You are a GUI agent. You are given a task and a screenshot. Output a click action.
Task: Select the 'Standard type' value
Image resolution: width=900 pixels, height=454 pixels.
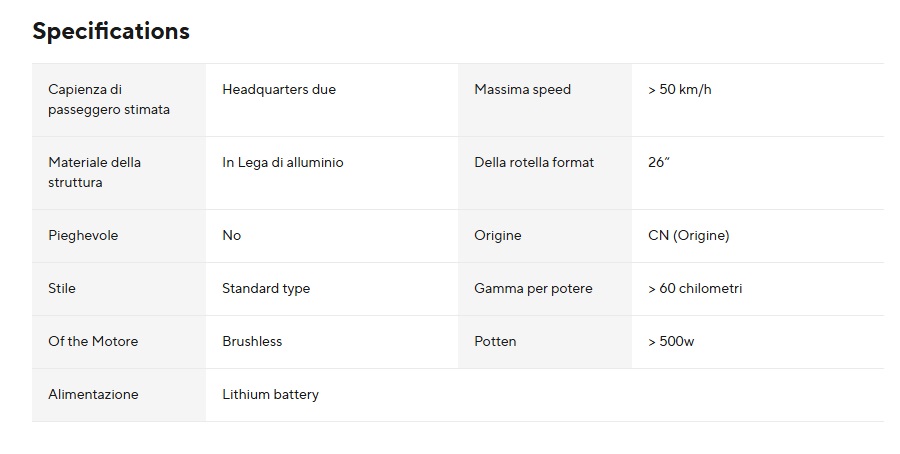pos(266,288)
